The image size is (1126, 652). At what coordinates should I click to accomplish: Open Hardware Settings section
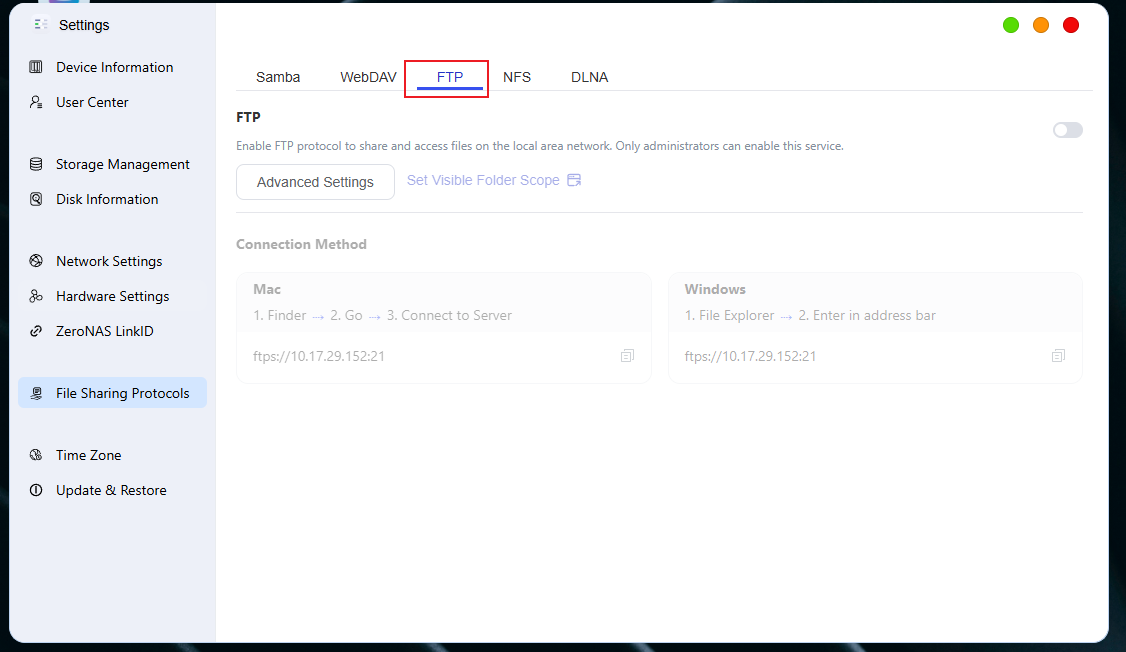click(x=112, y=296)
